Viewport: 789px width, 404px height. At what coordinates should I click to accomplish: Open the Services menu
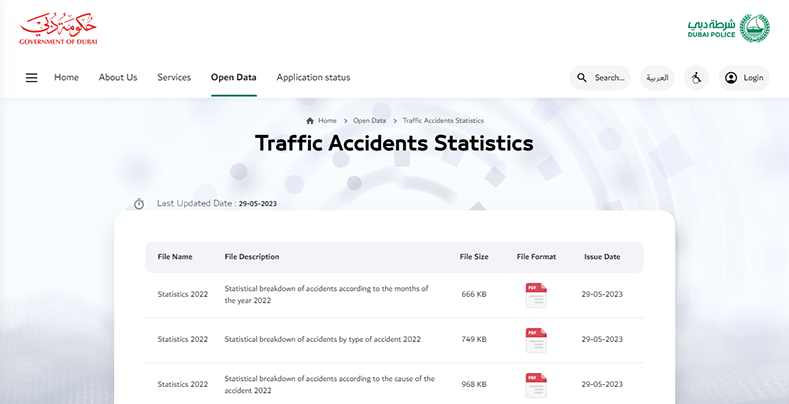(174, 78)
